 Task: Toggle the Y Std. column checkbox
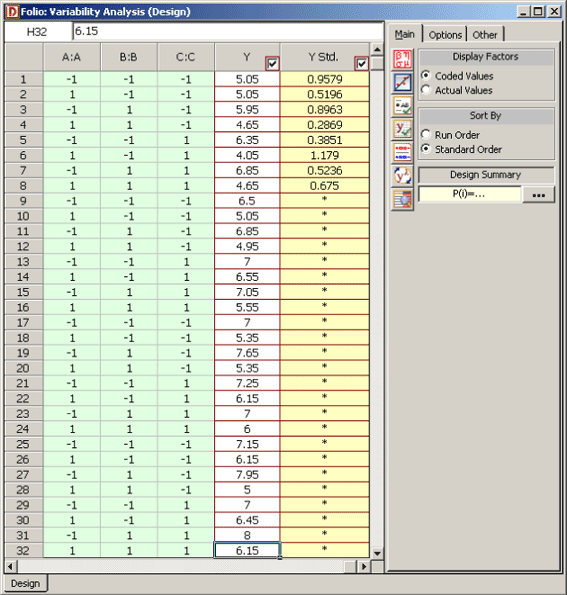(361, 63)
